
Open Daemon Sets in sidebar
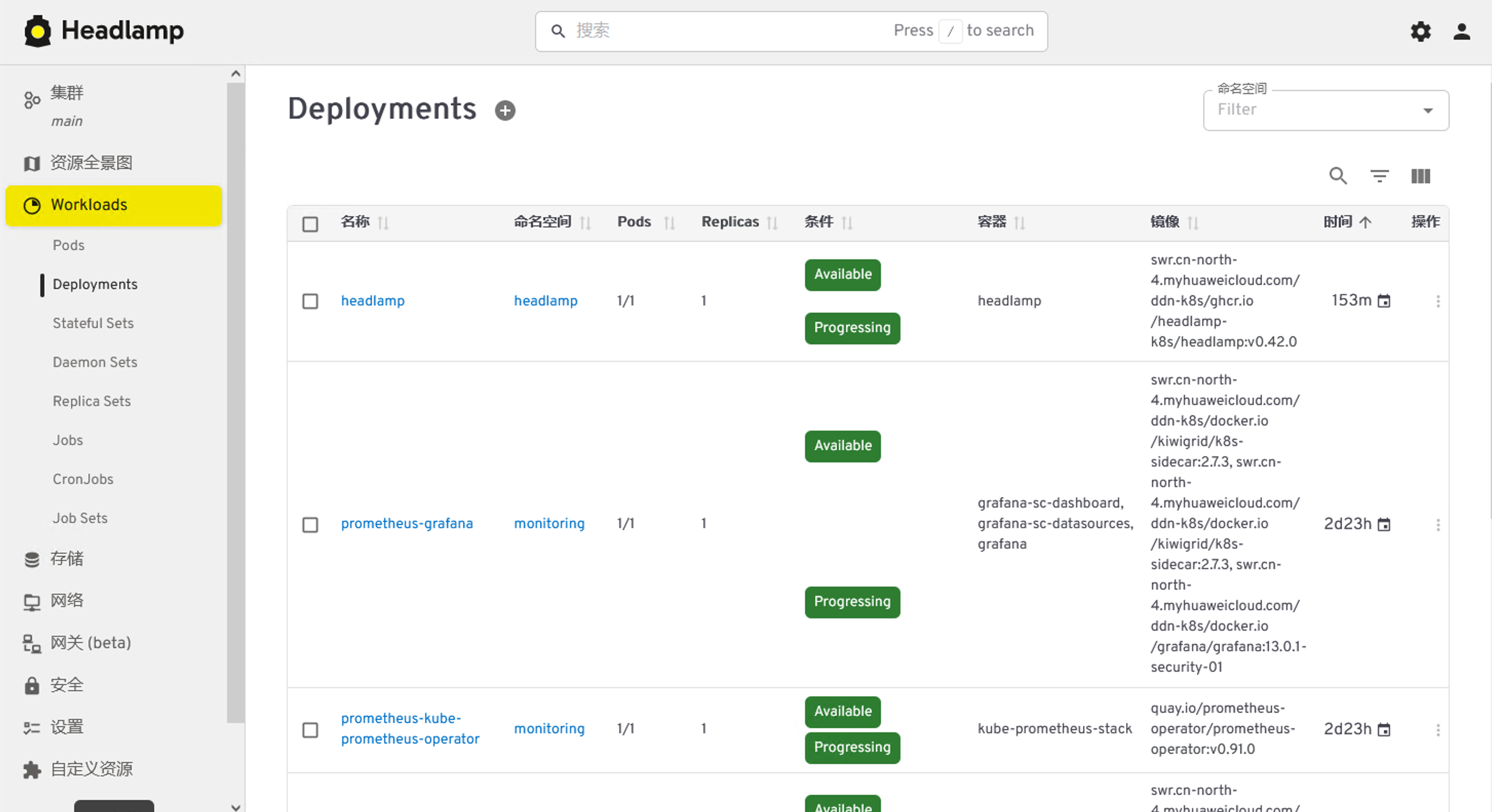tap(95, 362)
